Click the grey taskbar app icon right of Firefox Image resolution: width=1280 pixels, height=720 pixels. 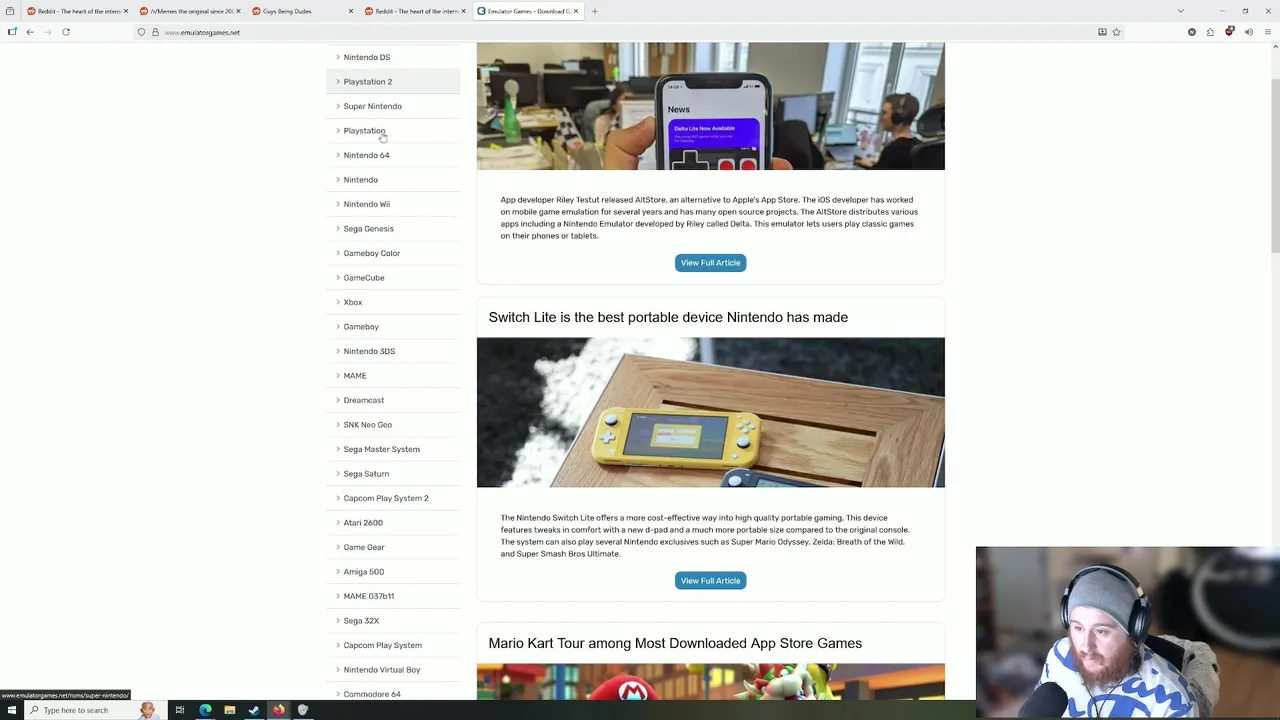(303, 710)
